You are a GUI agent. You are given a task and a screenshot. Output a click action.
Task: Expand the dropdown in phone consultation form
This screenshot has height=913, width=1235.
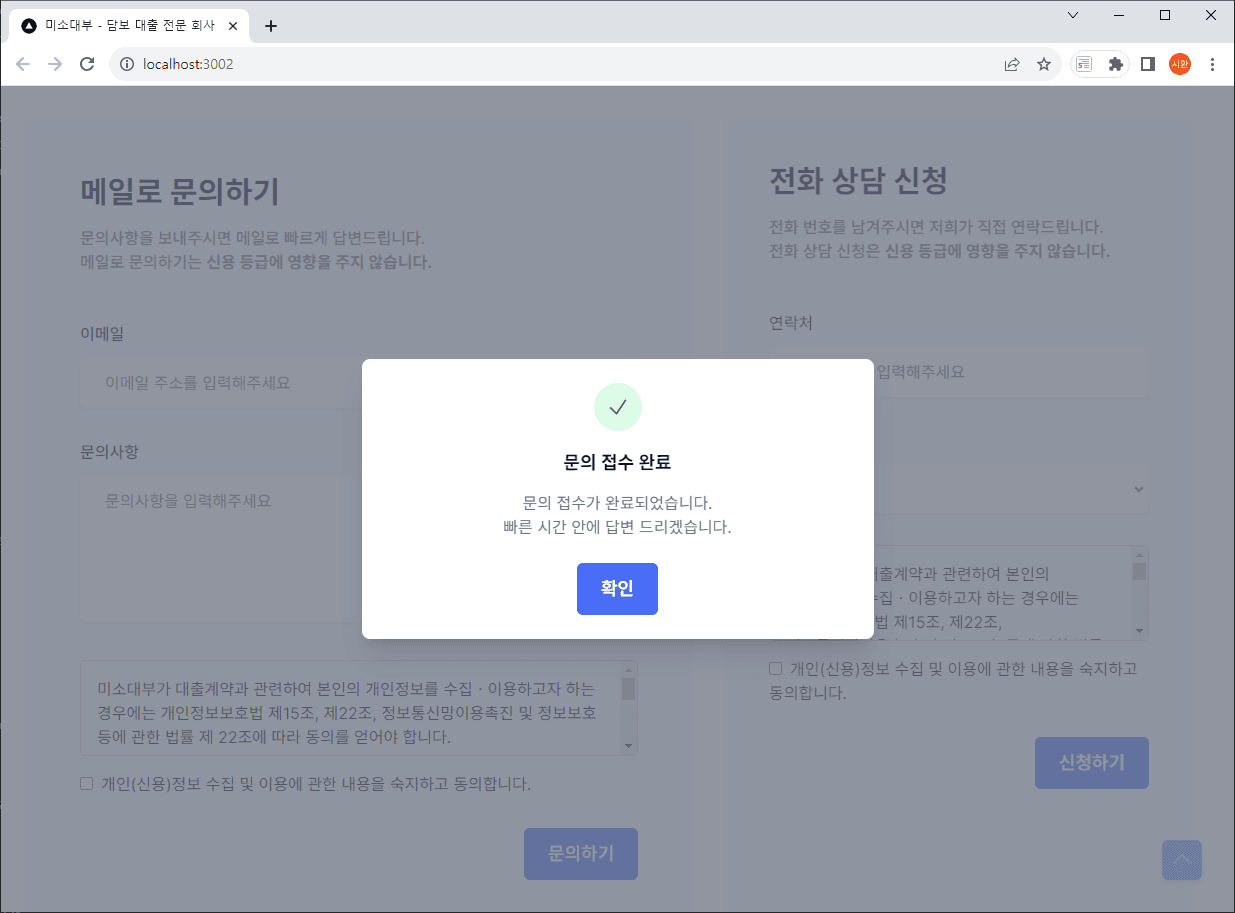pos(1138,489)
